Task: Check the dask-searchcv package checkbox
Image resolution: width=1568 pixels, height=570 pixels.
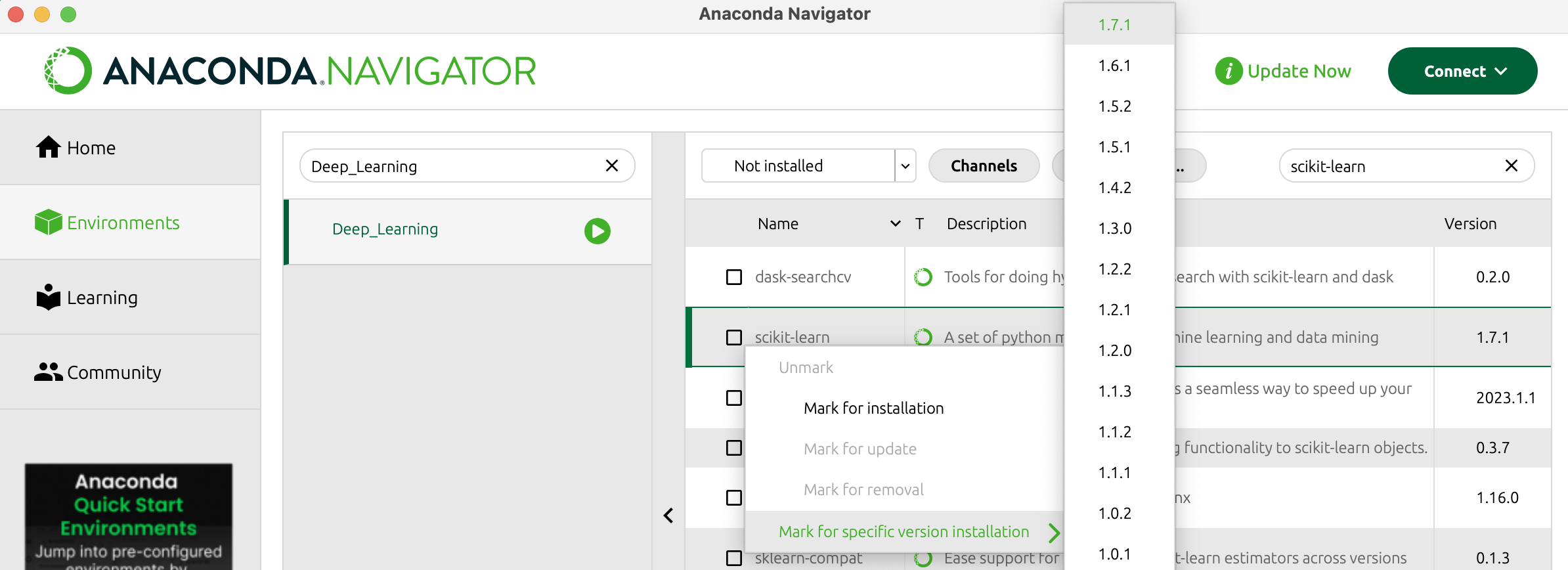Action: 734,277
